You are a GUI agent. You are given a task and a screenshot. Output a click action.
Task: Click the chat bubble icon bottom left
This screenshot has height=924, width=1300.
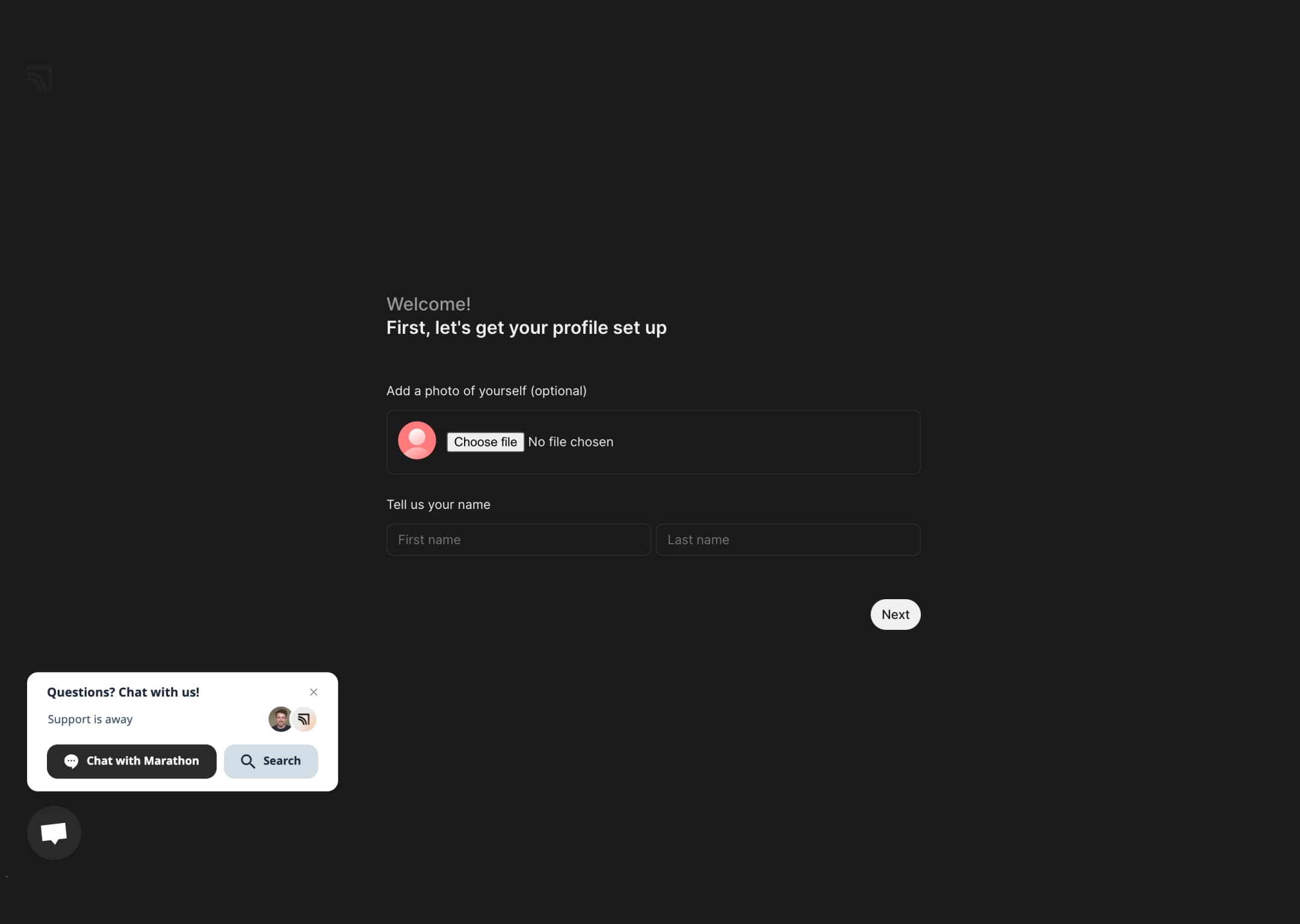[54, 832]
